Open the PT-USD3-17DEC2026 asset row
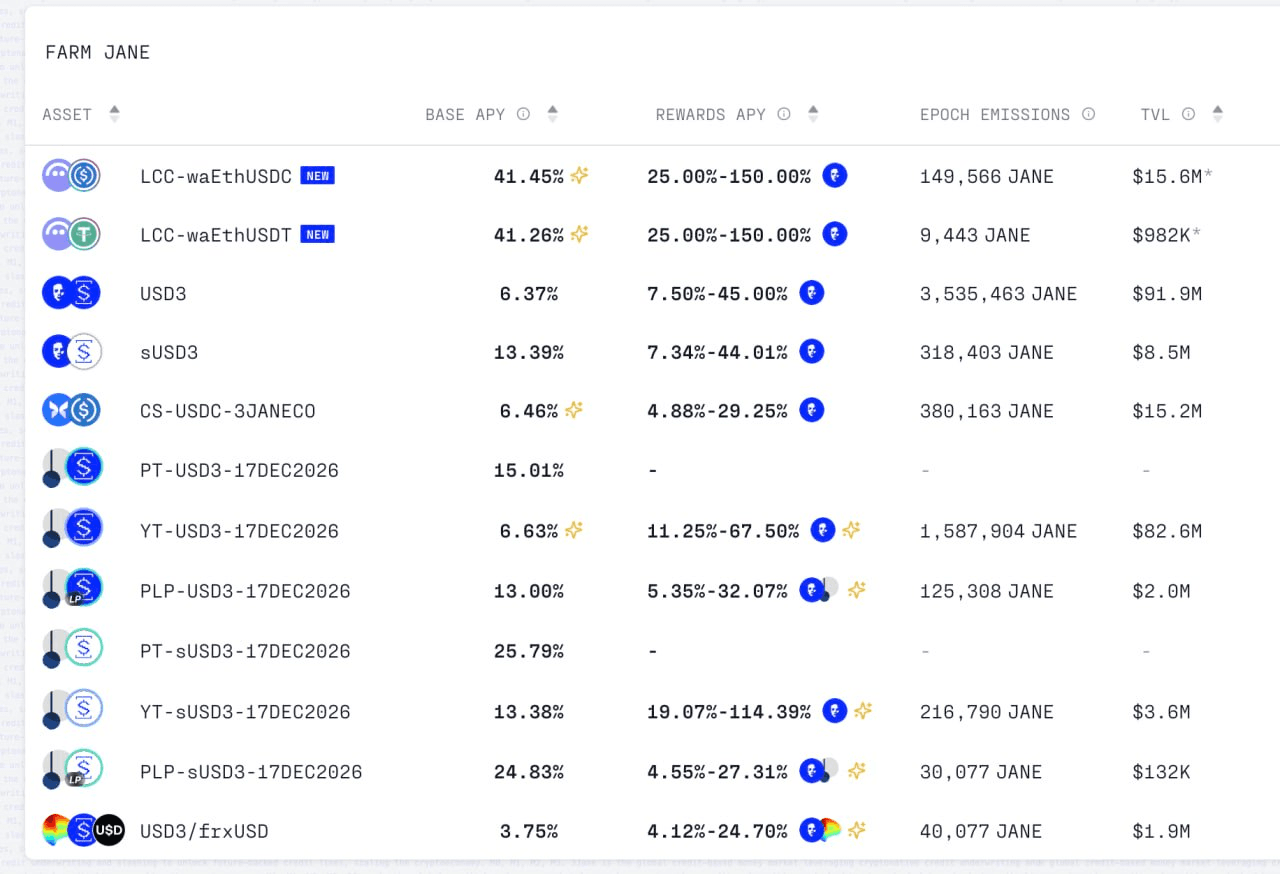 (x=652, y=470)
